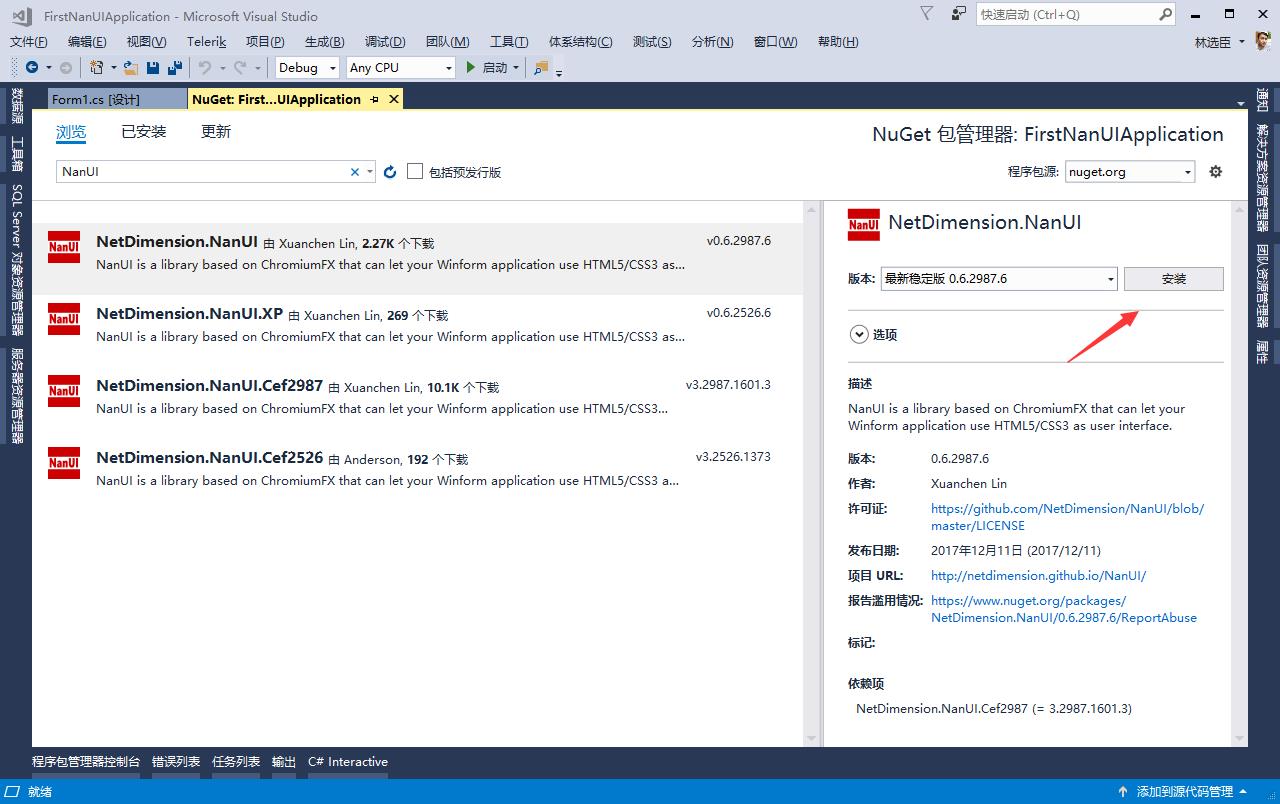The height and width of the screenshot is (804, 1280).
Task: Clear the NanUI search text with X
Action: tap(354, 172)
